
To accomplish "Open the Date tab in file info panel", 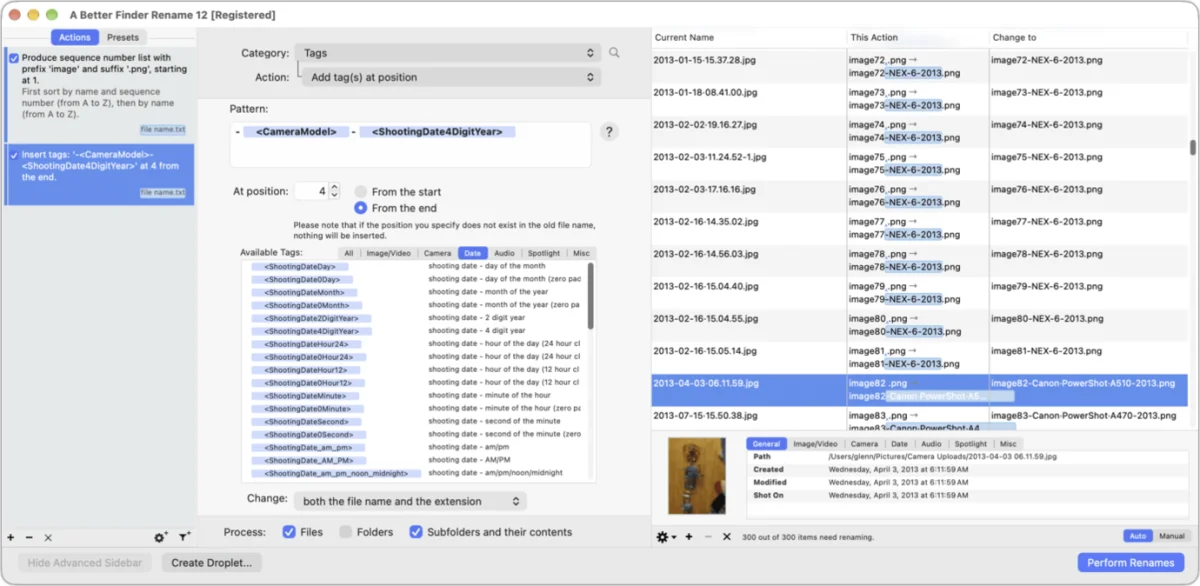I will pyautogui.click(x=899, y=443).
